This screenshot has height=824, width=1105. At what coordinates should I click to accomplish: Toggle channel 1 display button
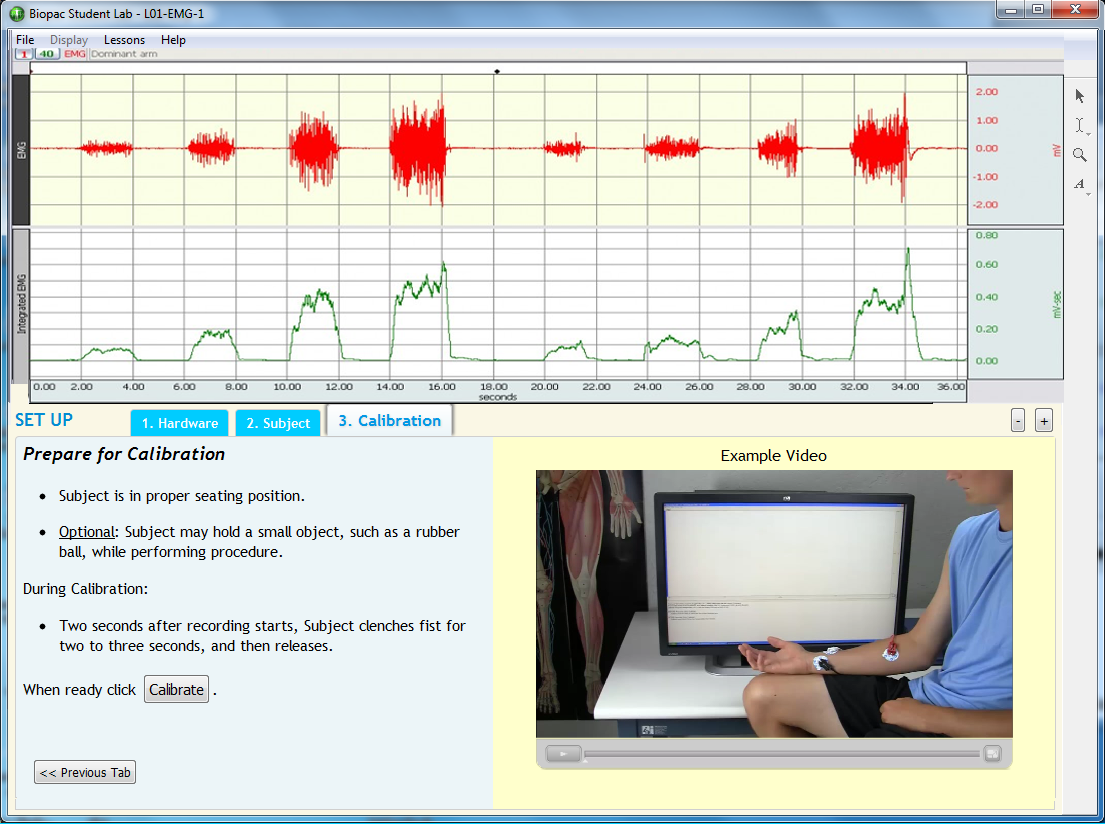click(24, 54)
